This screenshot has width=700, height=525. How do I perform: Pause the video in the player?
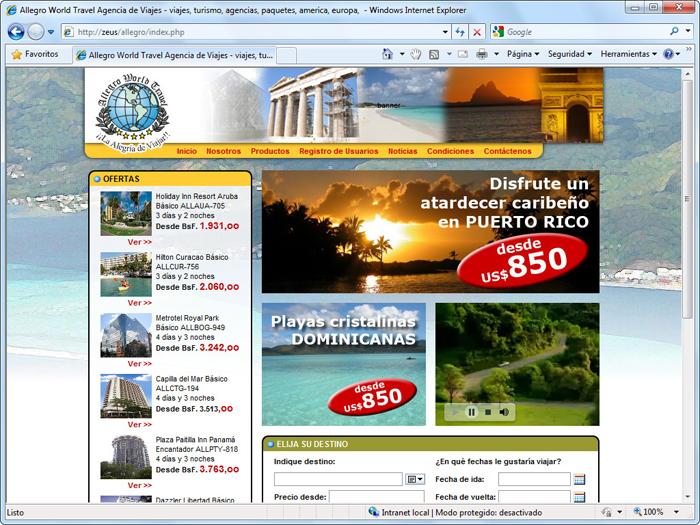[471, 411]
